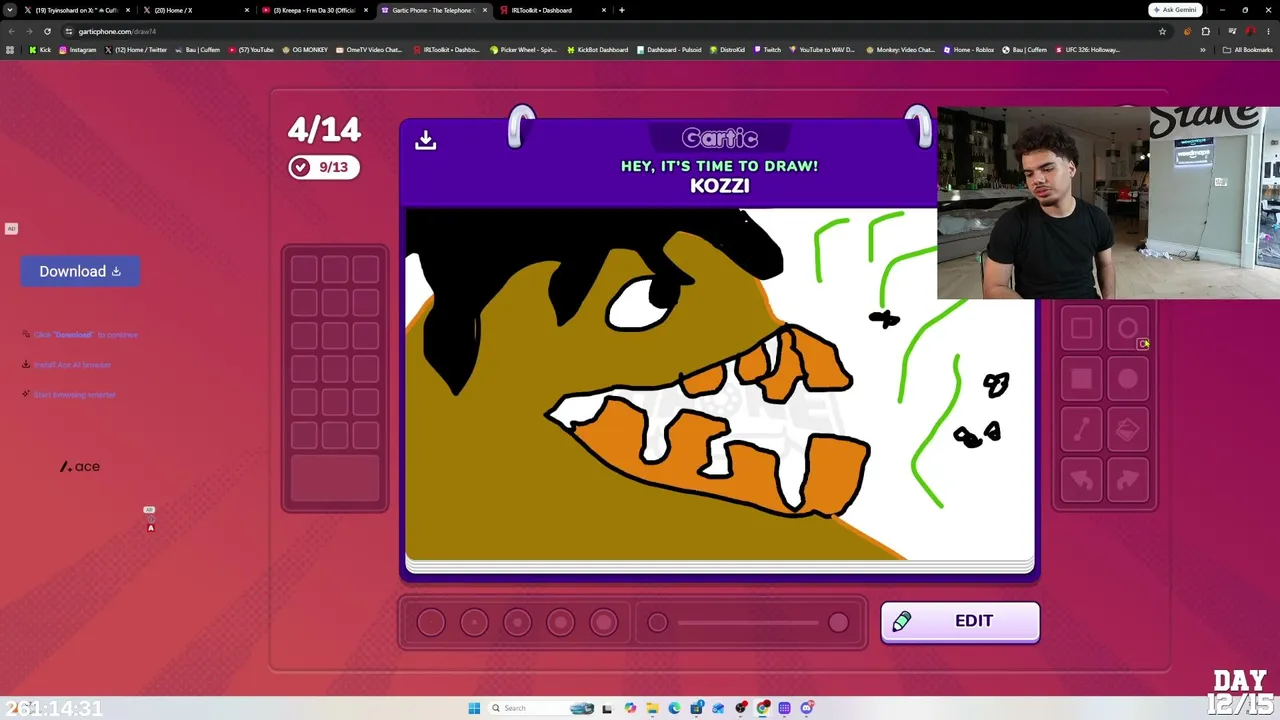Choose the fourth brush thickness dot
The height and width of the screenshot is (720, 1280).
[x=560, y=623]
